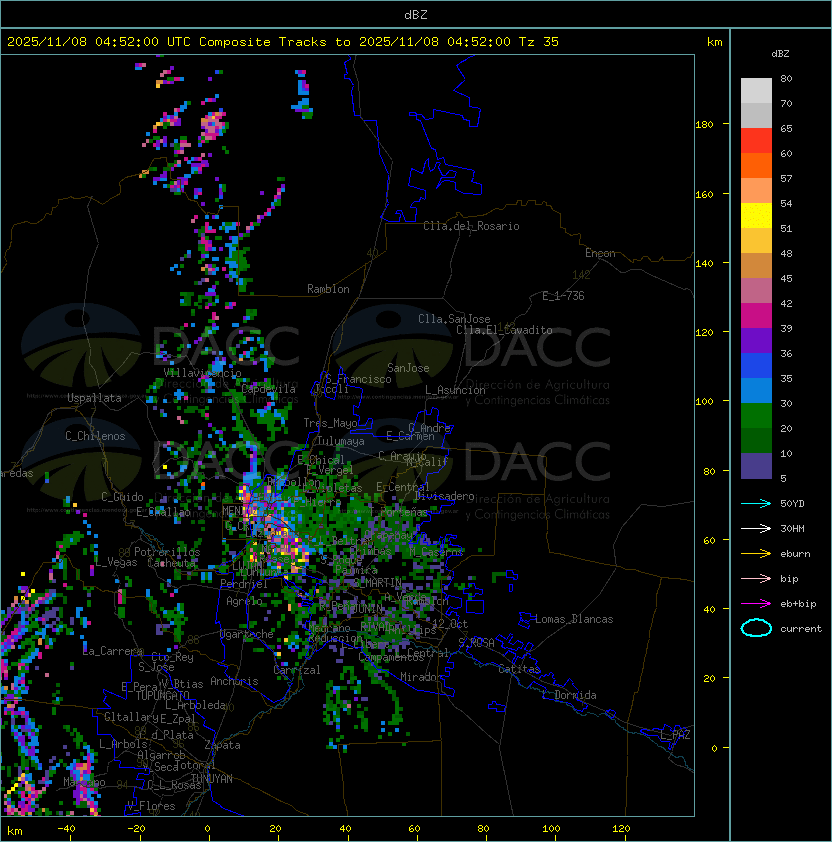
Task: Pick the red swatch between 65 and 60
Action: tap(756, 141)
